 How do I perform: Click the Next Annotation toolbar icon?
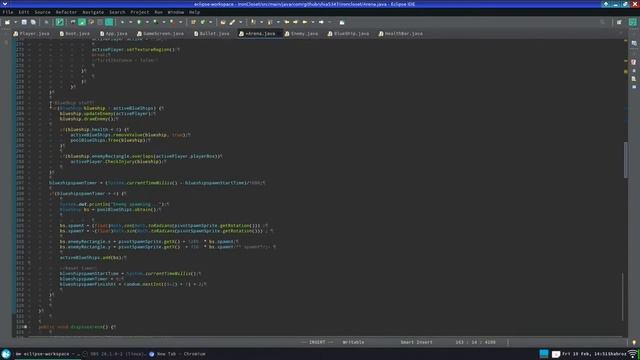(x=253, y=22)
